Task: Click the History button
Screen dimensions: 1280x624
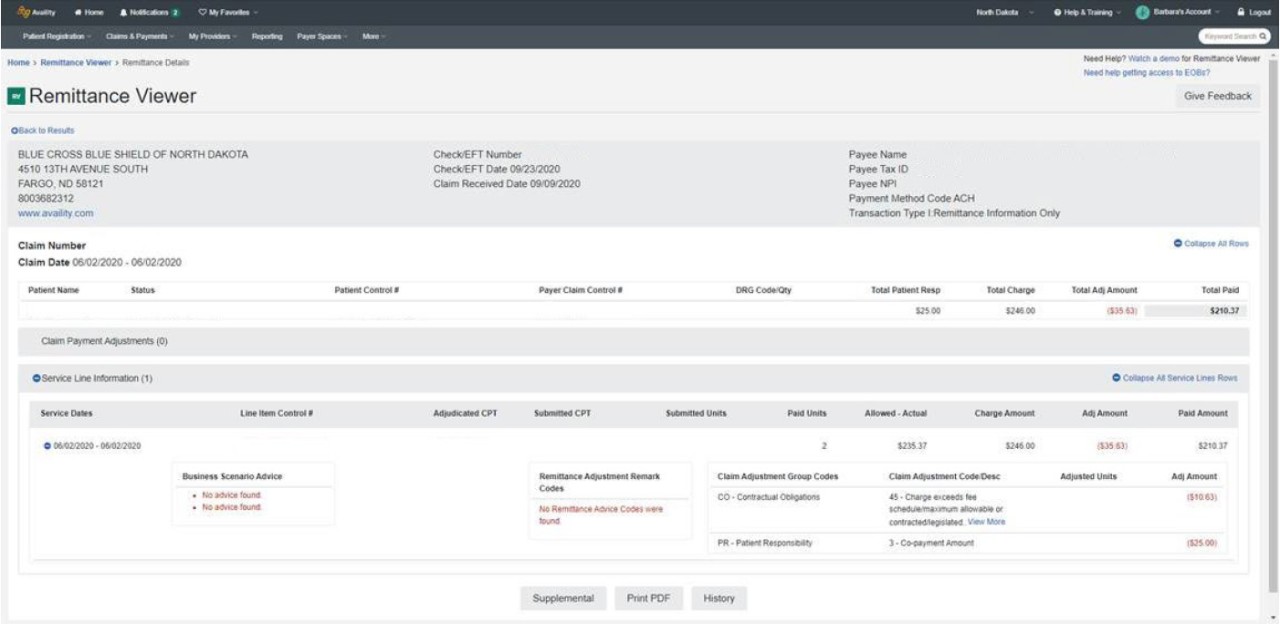Action: click(x=719, y=598)
